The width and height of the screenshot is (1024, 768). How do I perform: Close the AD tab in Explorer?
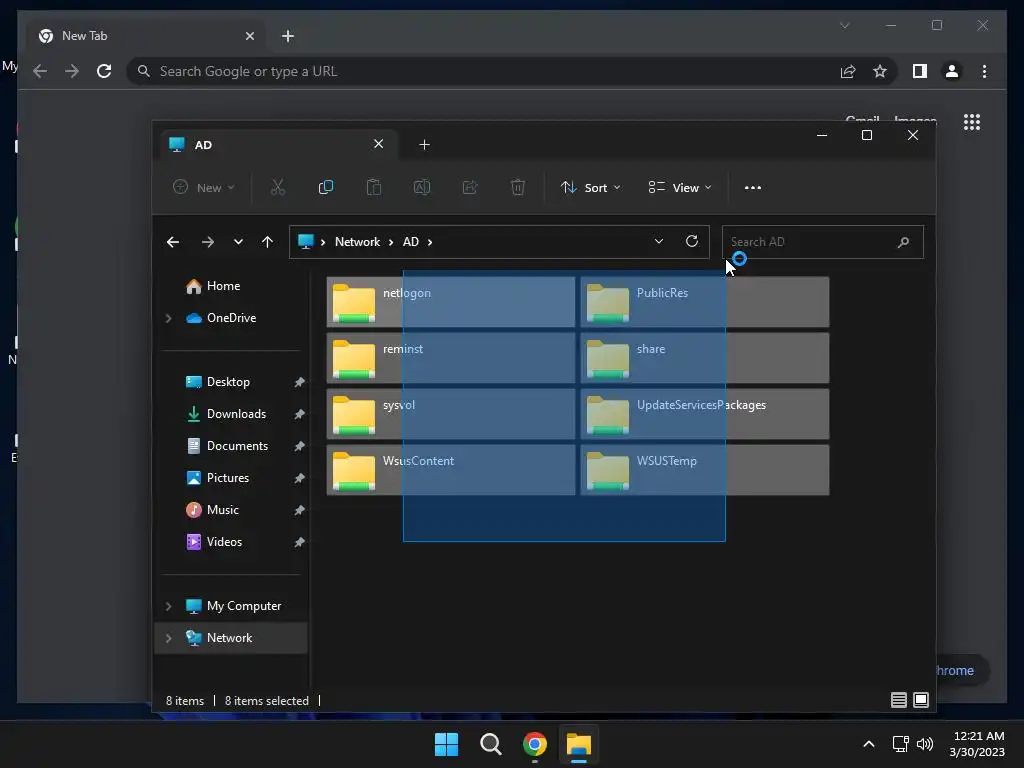pyautogui.click(x=378, y=144)
